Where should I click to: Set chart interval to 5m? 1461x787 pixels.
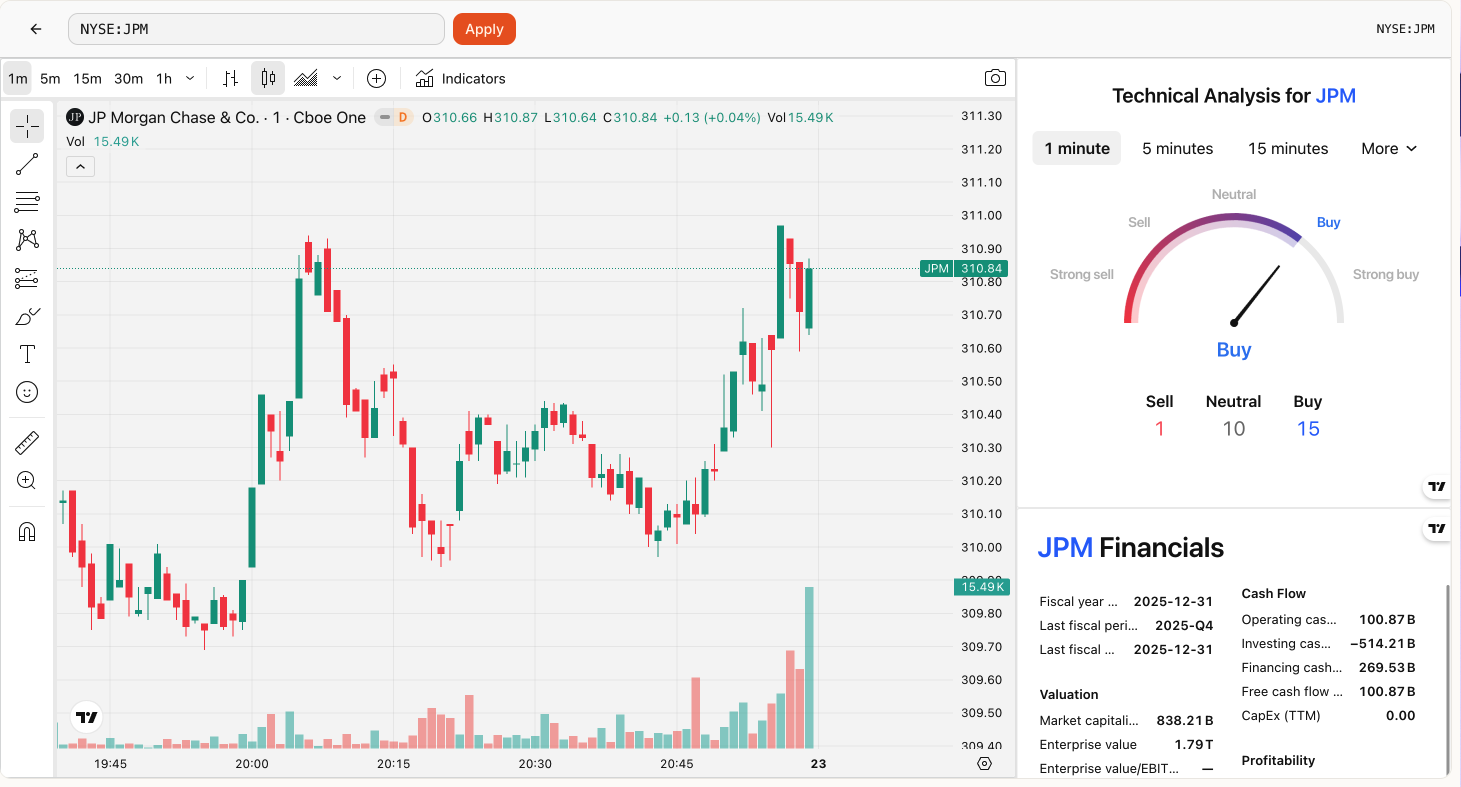(50, 78)
